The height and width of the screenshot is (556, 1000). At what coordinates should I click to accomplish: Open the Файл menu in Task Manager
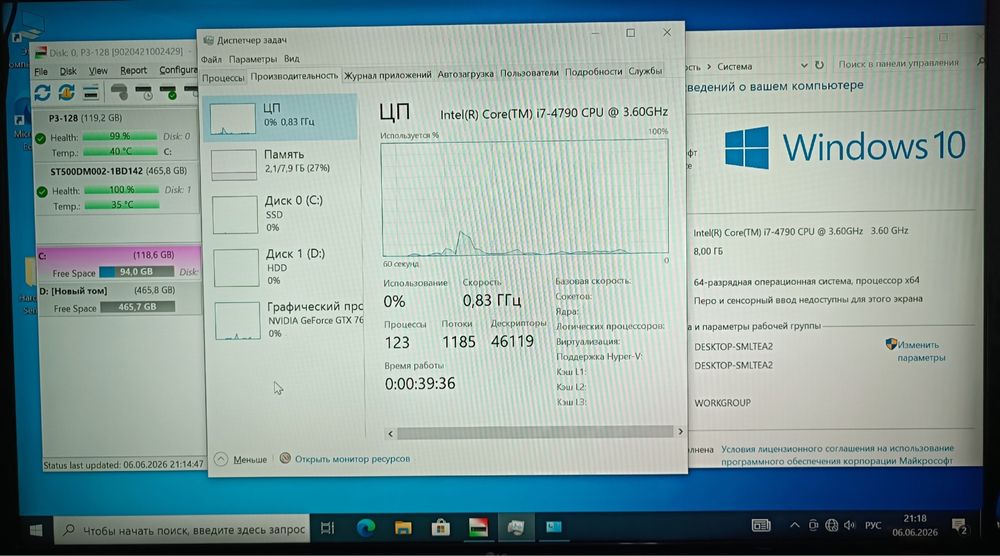coord(212,59)
